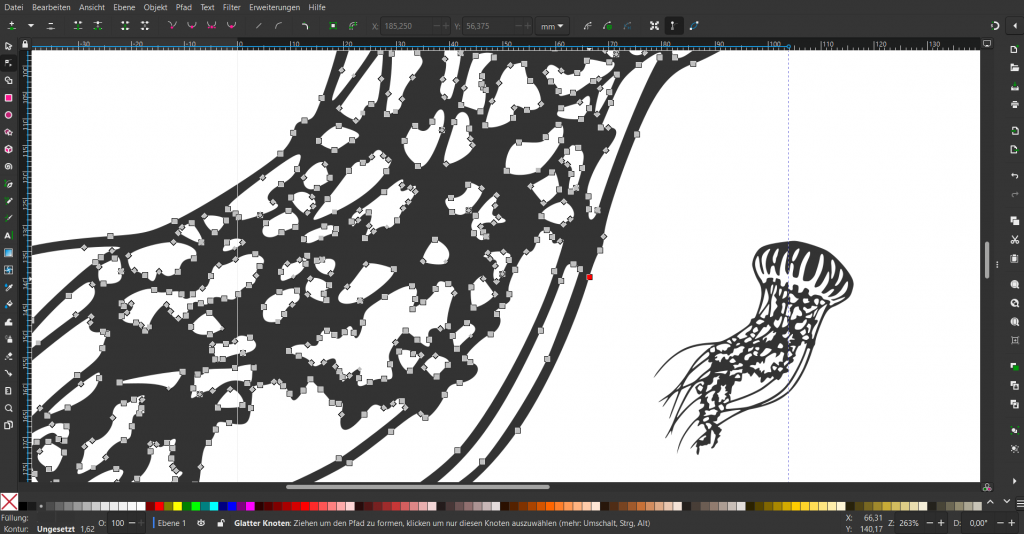Expand the insert node options arrow
This screenshot has height=534, width=1024.
(x=30, y=25)
